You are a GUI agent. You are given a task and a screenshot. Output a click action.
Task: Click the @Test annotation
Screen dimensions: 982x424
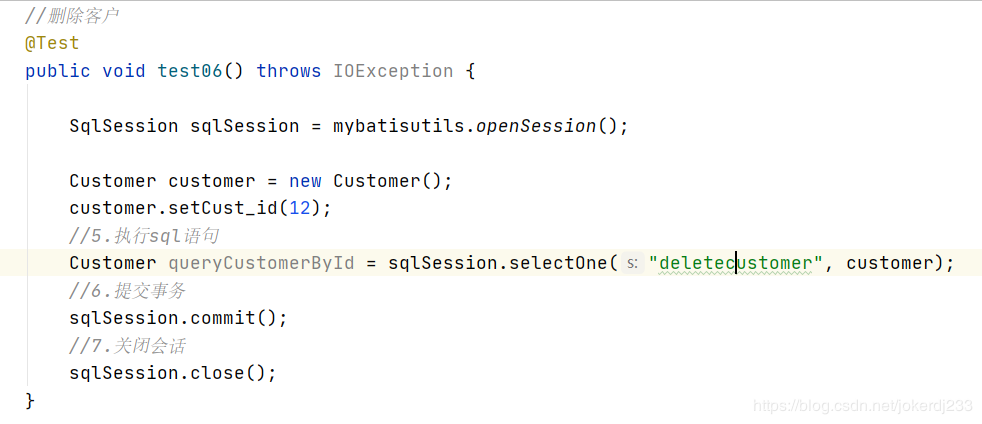point(52,43)
